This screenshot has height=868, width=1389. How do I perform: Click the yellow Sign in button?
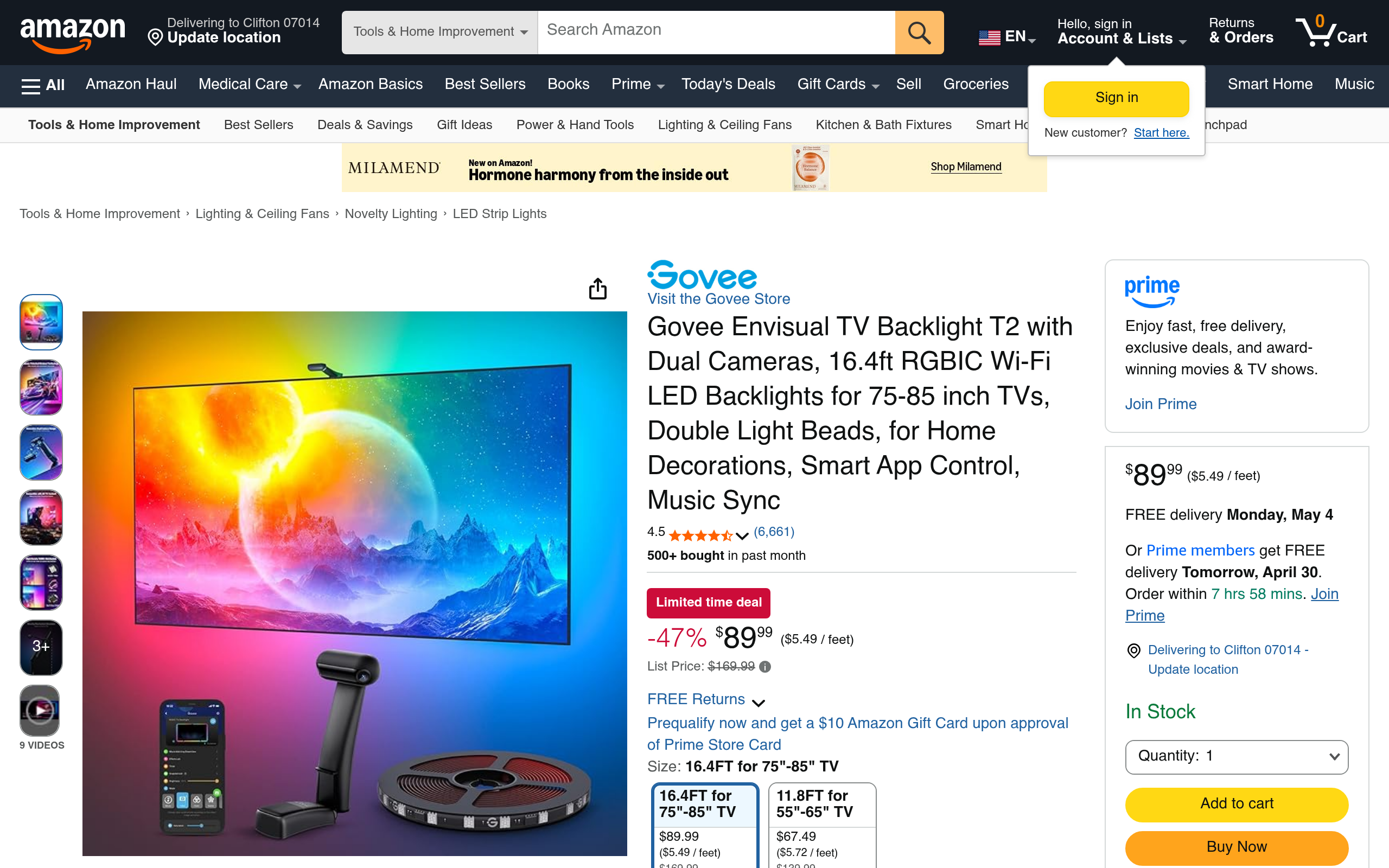click(1116, 98)
